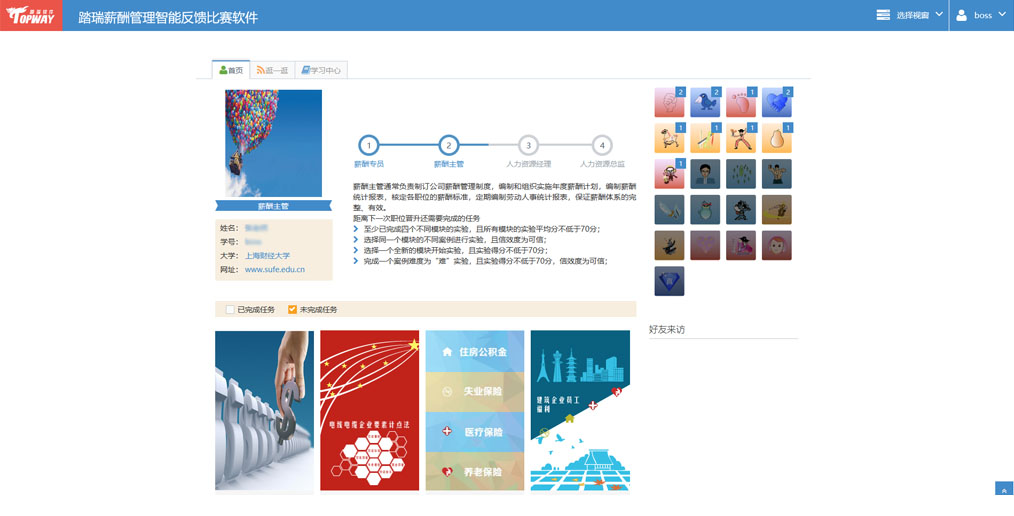Click the blue handshake achievement badge
Viewport: 1014px width, 516px height.
[x=776, y=103]
